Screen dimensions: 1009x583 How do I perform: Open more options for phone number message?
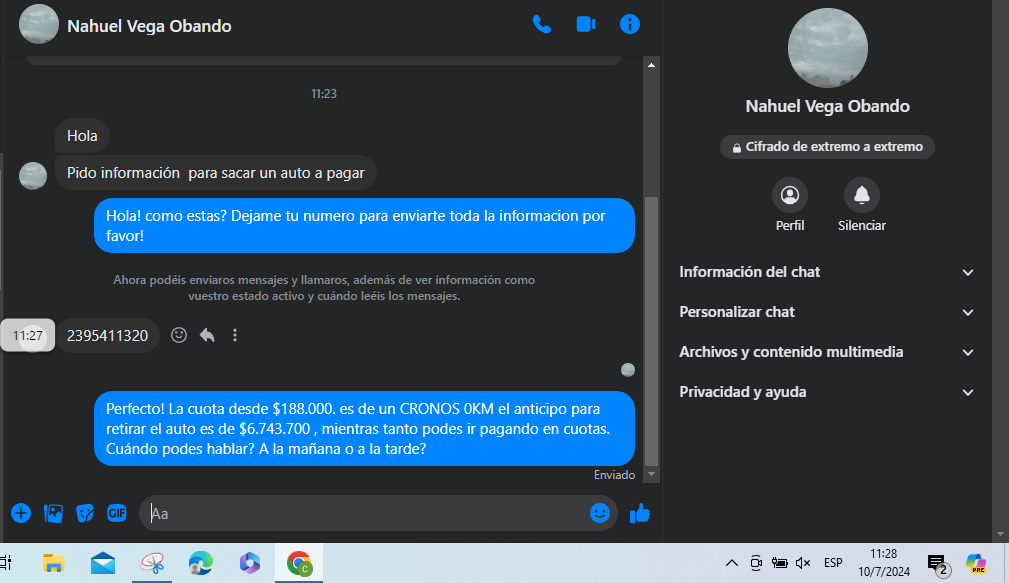click(235, 335)
